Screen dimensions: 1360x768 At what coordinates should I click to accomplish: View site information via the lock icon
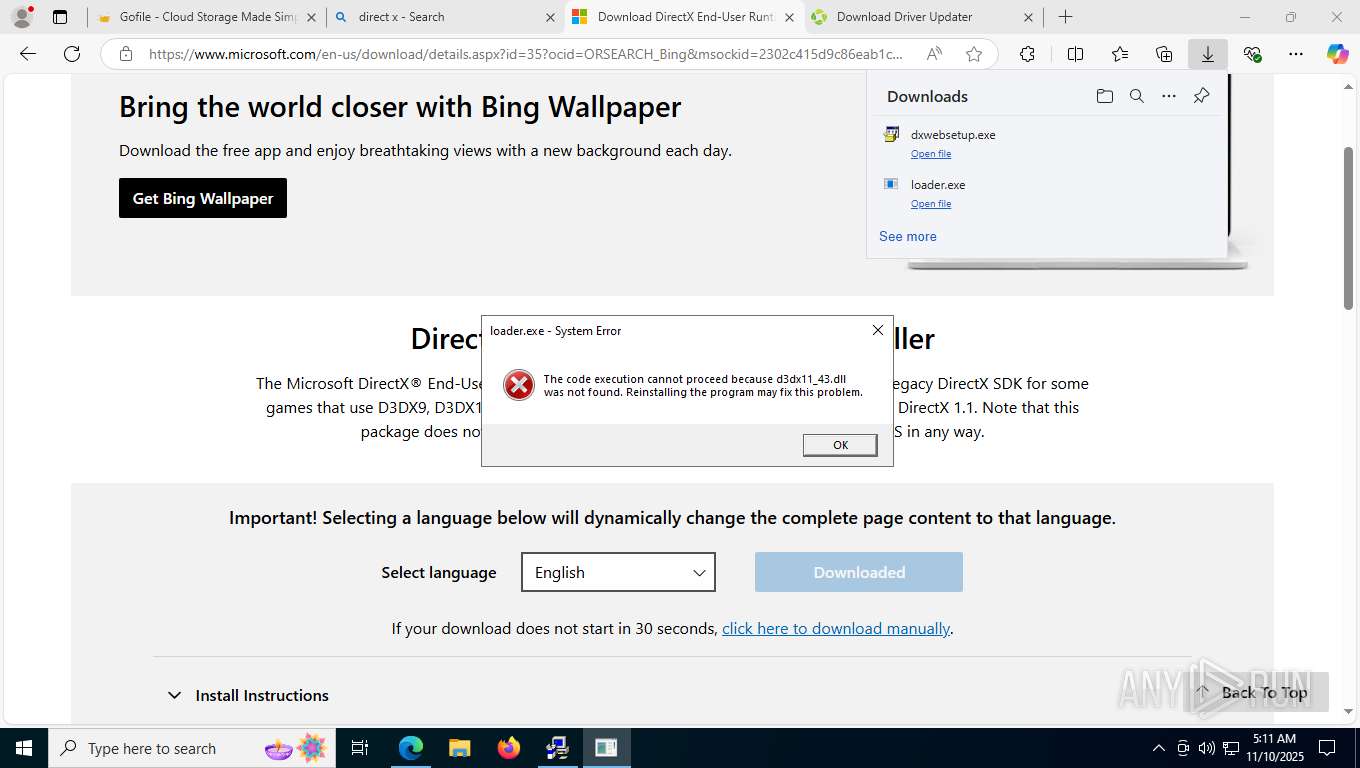[x=126, y=54]
